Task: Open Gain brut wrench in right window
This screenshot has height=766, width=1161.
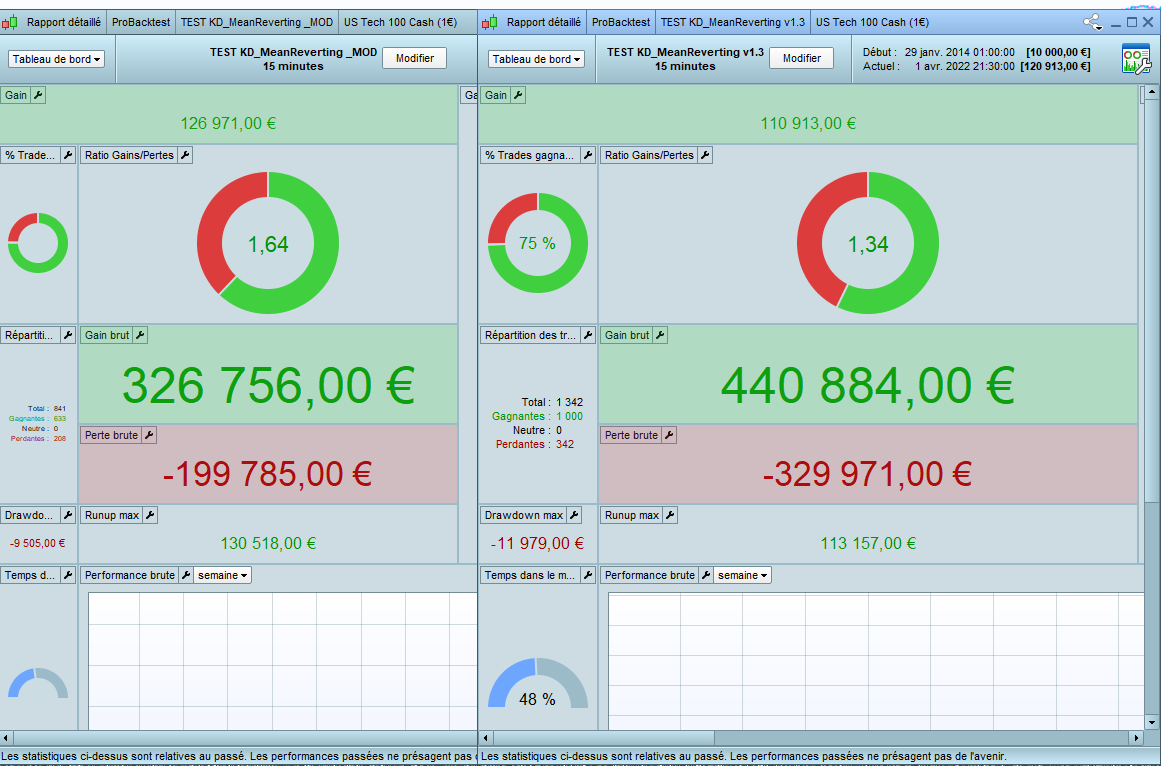Action: point(660,335)
